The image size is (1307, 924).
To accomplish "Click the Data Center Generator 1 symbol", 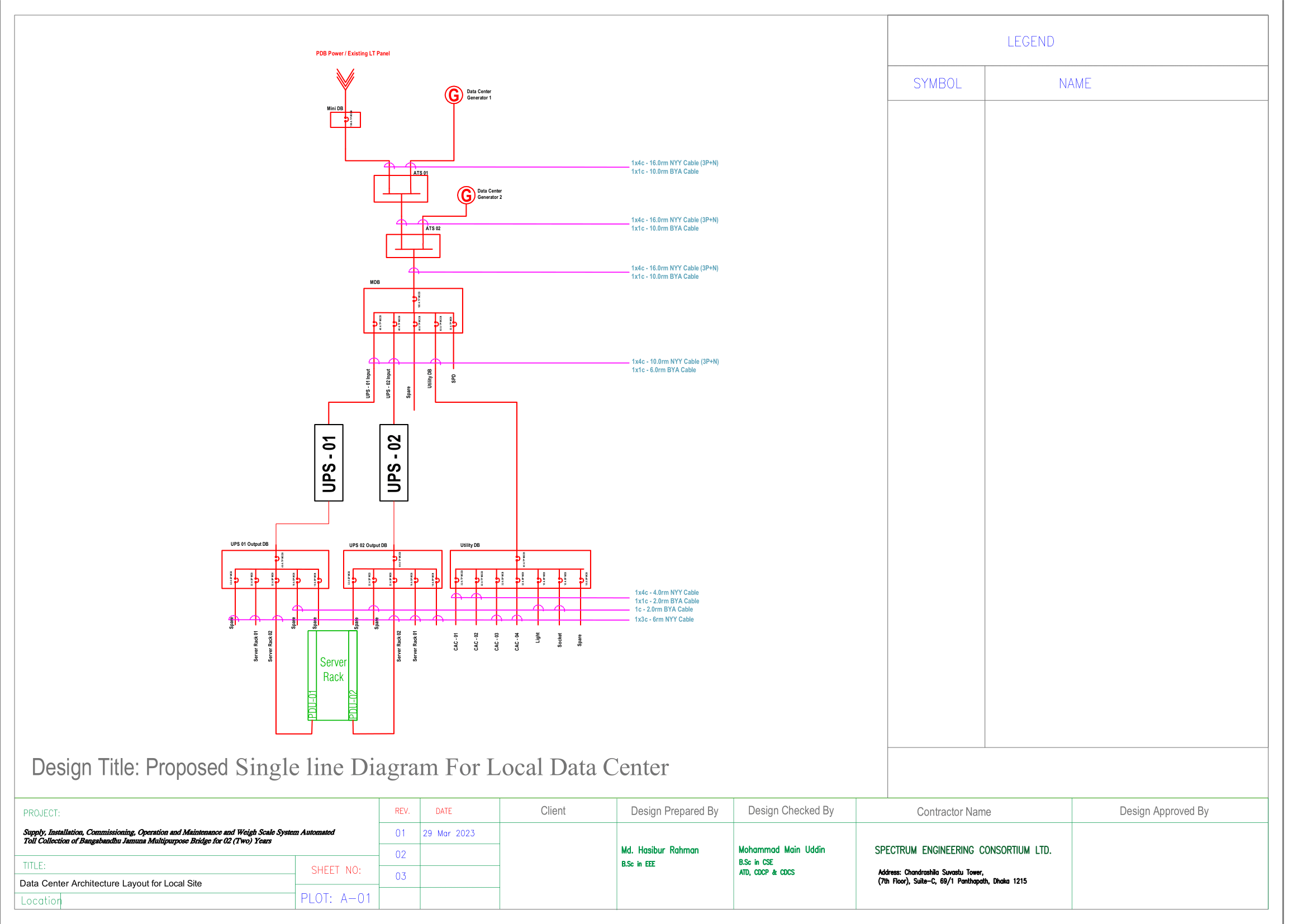I will (x=454, y=95).
